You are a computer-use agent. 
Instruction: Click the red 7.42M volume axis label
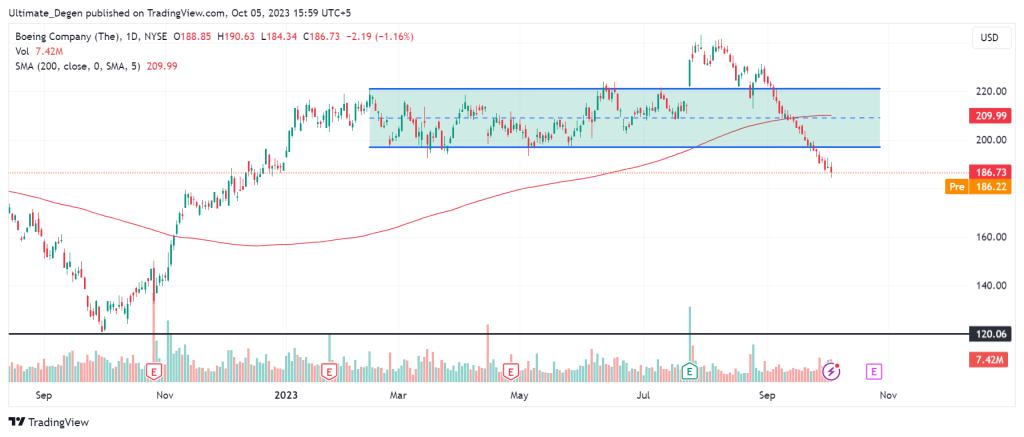coord(989,360)
